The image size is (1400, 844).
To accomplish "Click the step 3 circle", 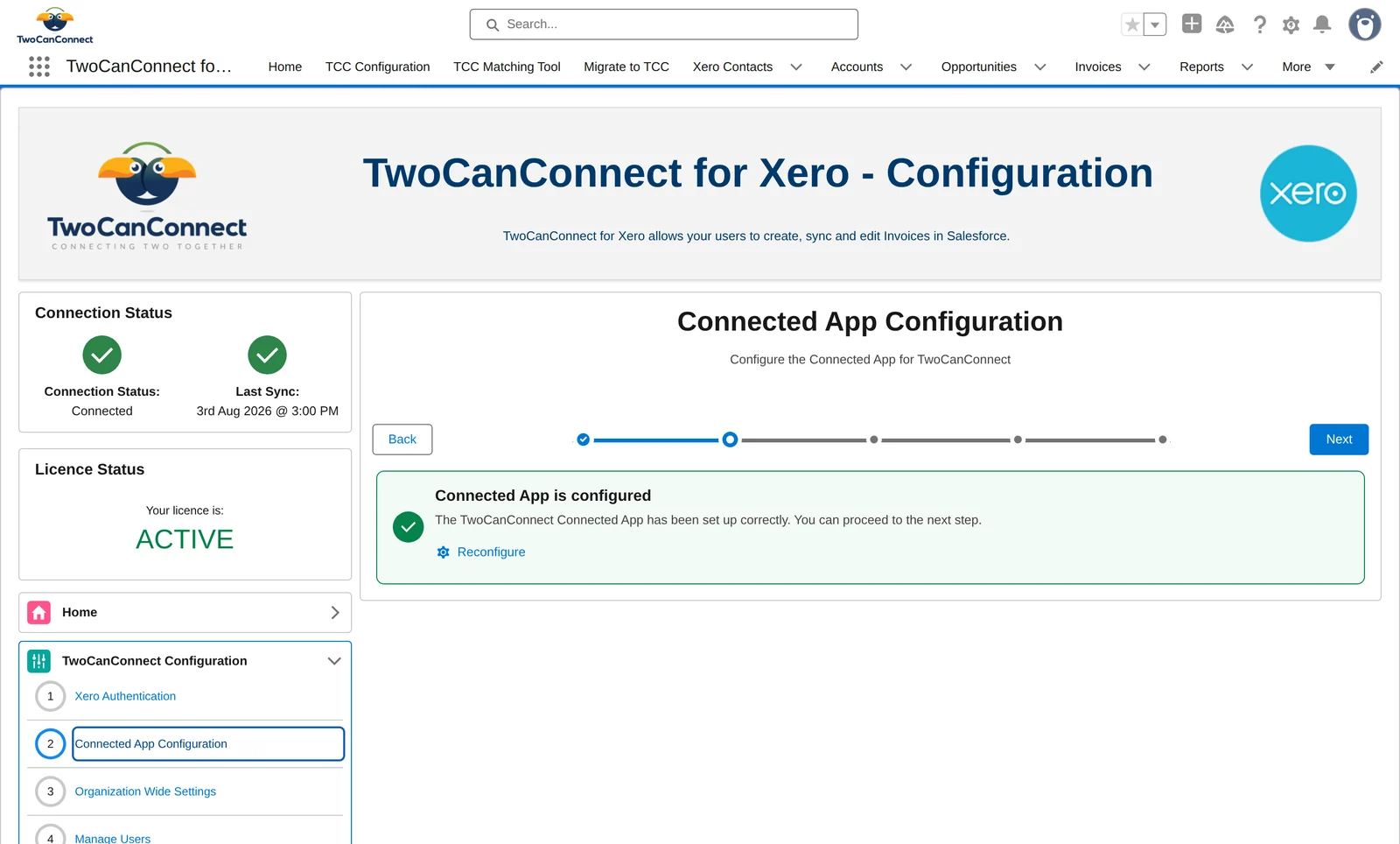I will 50,791.
